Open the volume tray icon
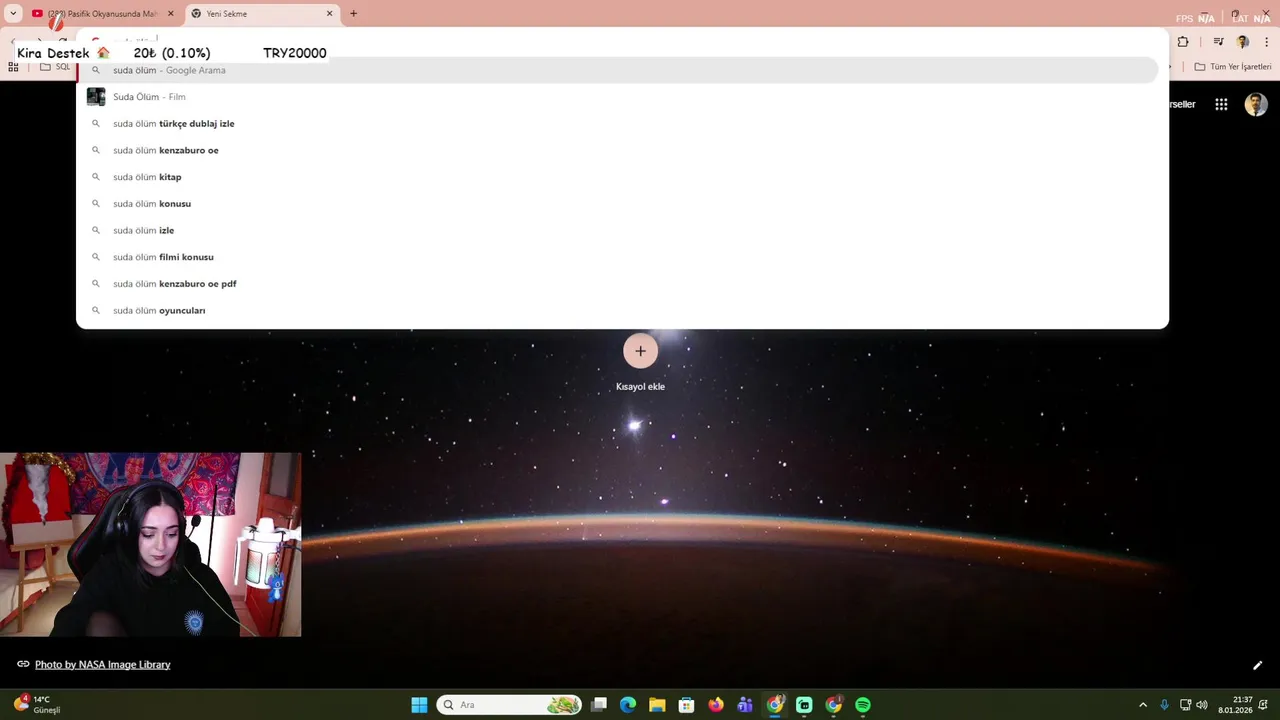 tap(1202, 705)
